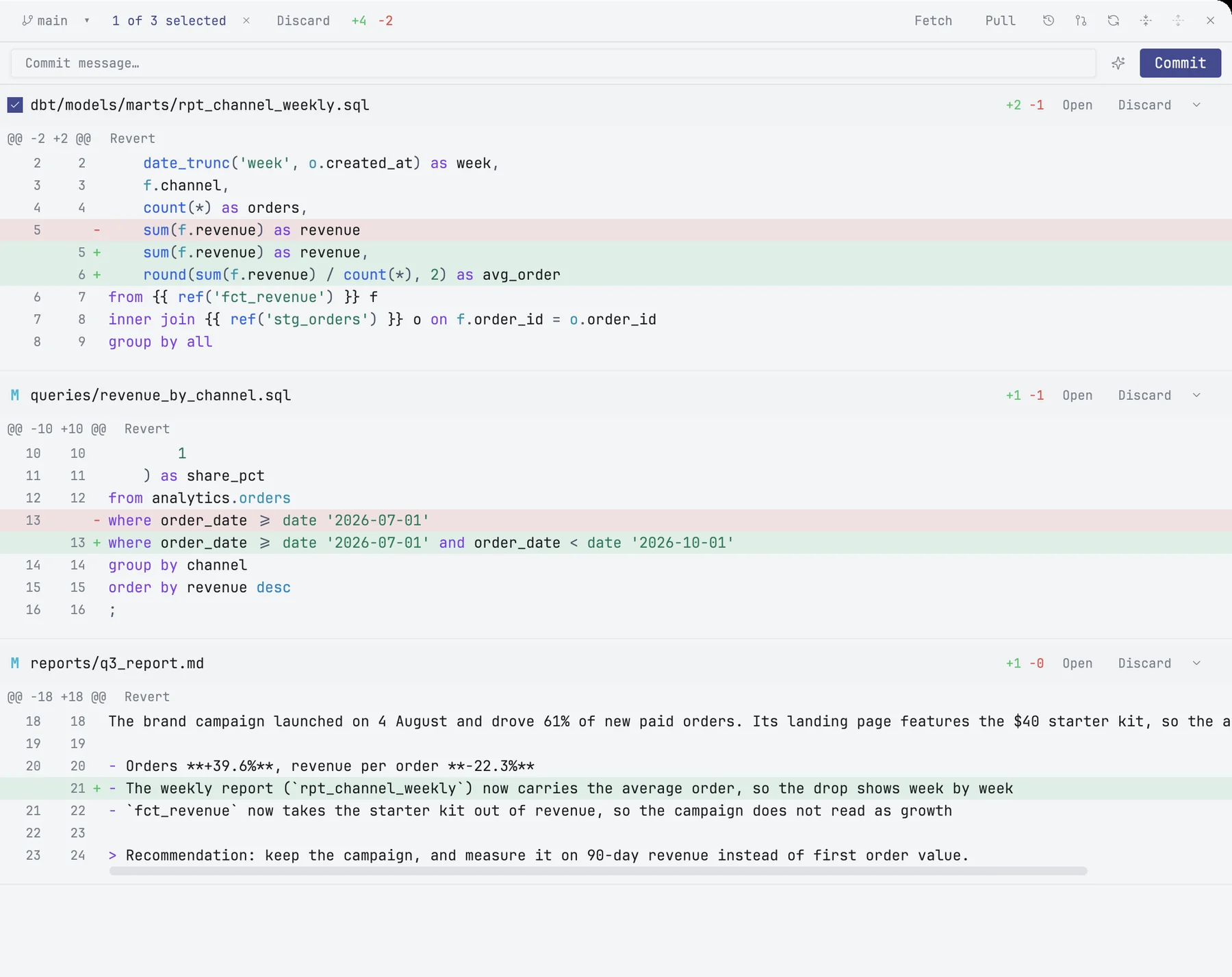Click the date_trunc('week') line
The height and width of the screenshot is (977, 1232).
tap(616, 163)
